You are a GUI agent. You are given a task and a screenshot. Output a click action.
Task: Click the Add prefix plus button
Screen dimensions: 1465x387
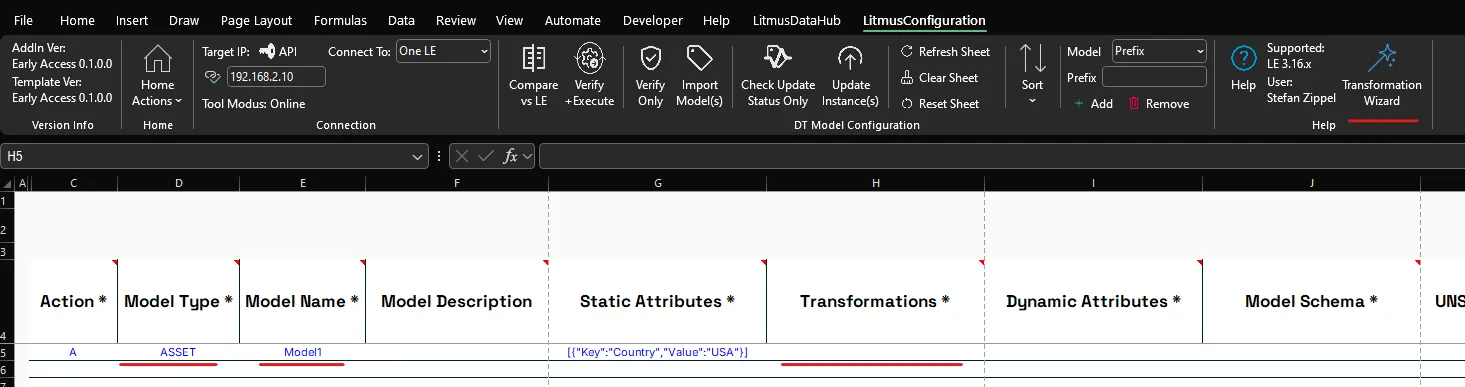(x=1093, y=104)
